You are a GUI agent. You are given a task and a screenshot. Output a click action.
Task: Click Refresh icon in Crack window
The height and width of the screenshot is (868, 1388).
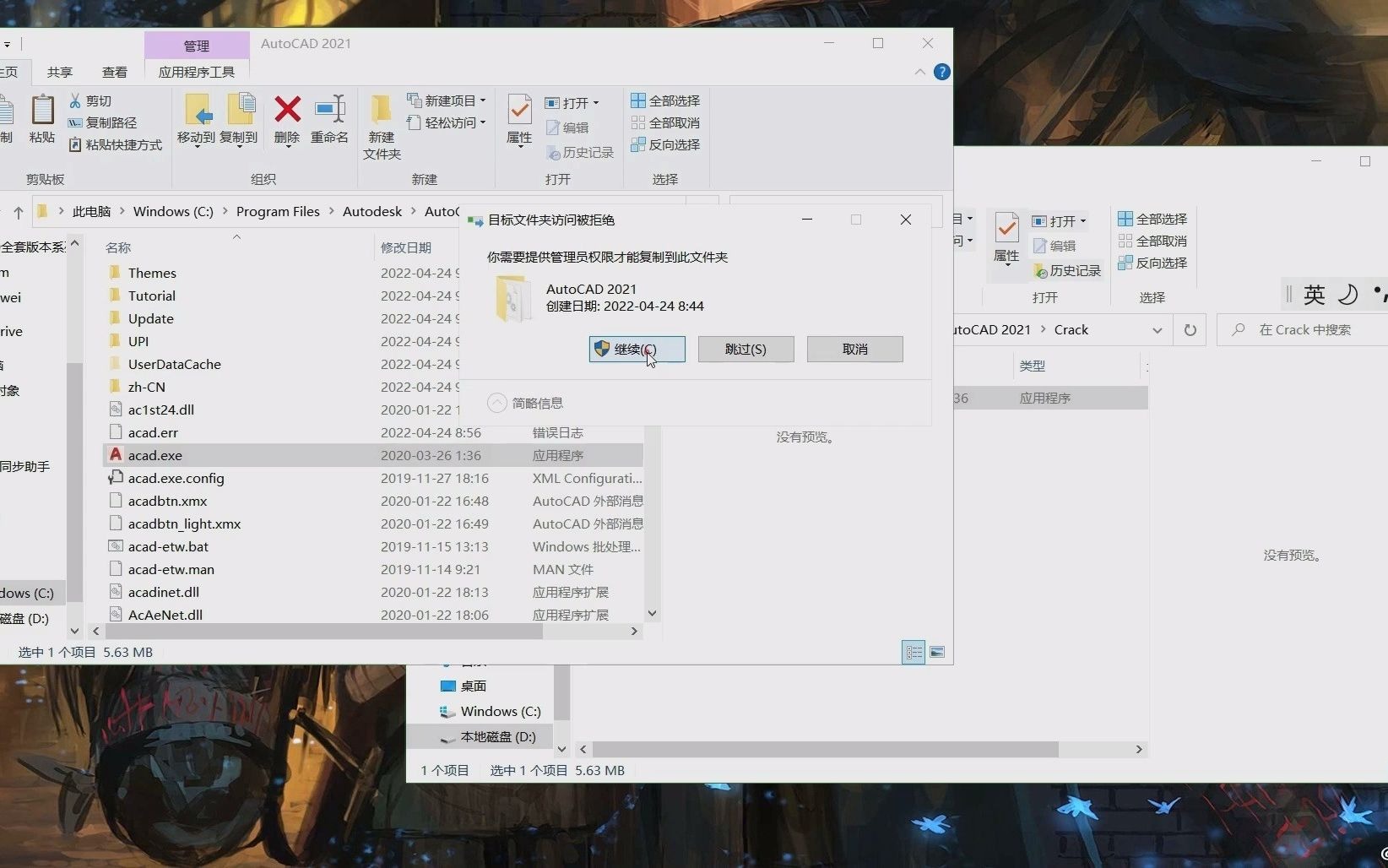click(1190, 330)
